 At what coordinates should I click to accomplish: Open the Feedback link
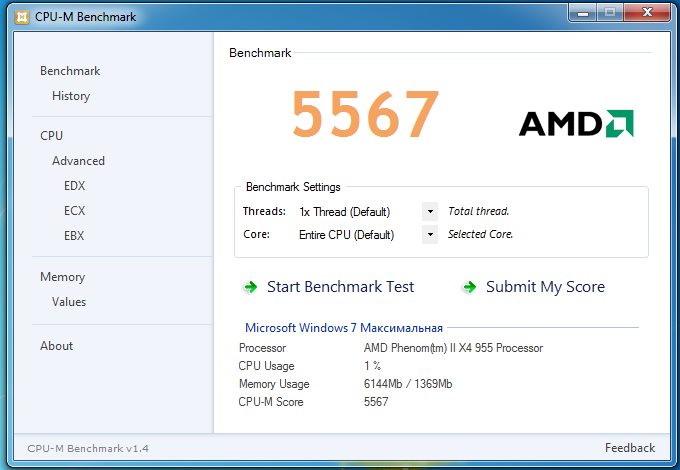click(630, 448)
